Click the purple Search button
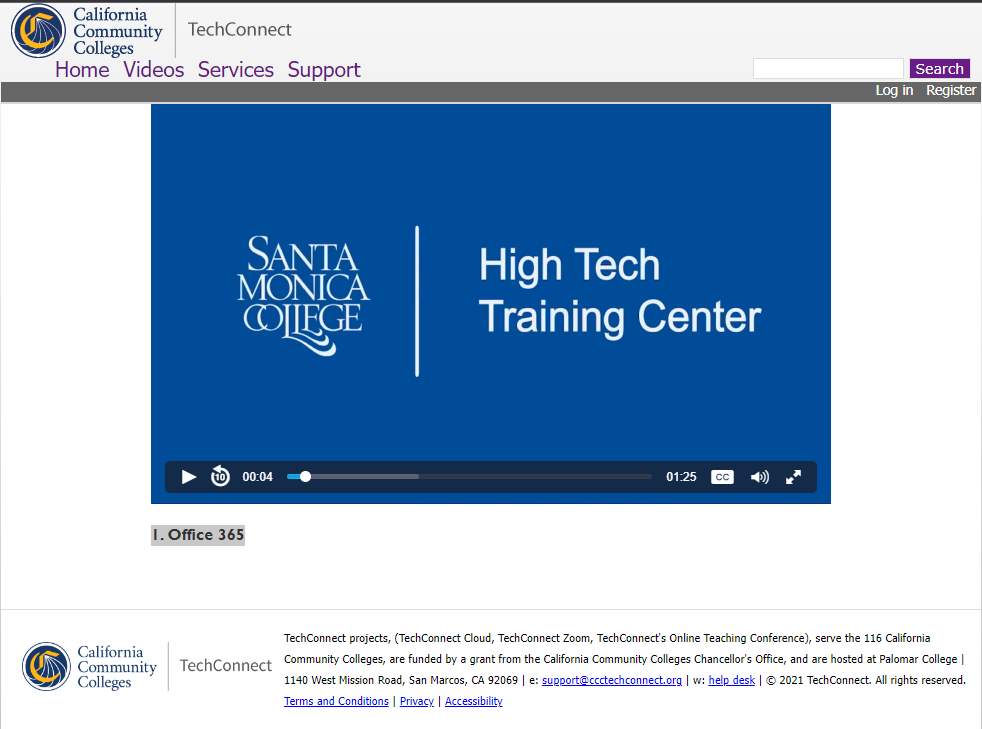 [939, 68]
